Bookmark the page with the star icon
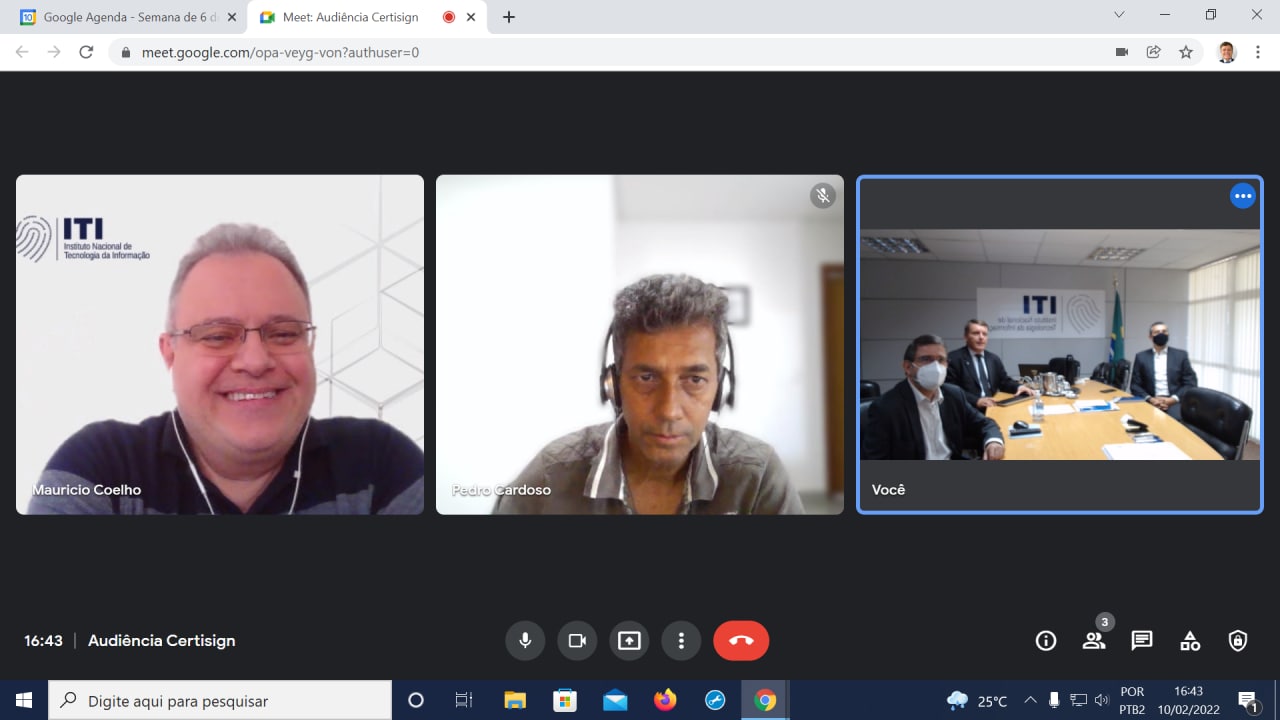The height and width of the screenshot is (720, 1280). tap(1186, 52)
